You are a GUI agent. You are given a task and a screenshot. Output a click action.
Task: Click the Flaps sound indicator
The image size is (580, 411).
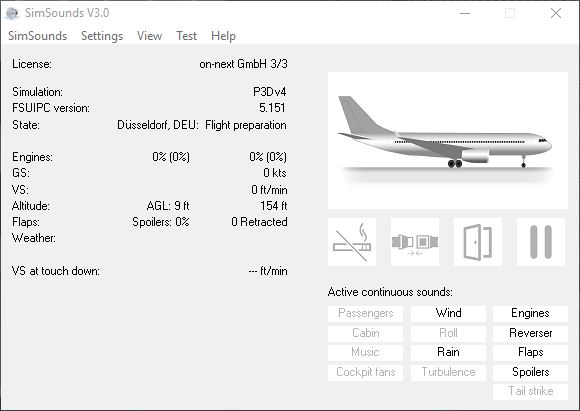pos(530,352)
